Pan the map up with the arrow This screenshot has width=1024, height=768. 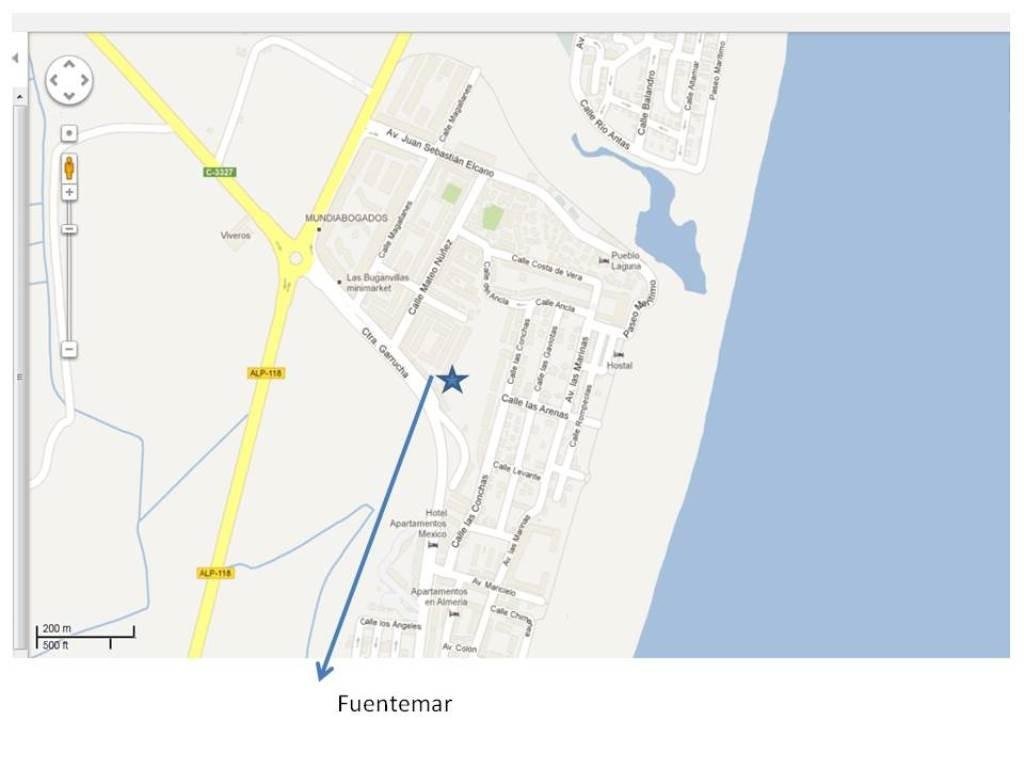tap(69, 65)
